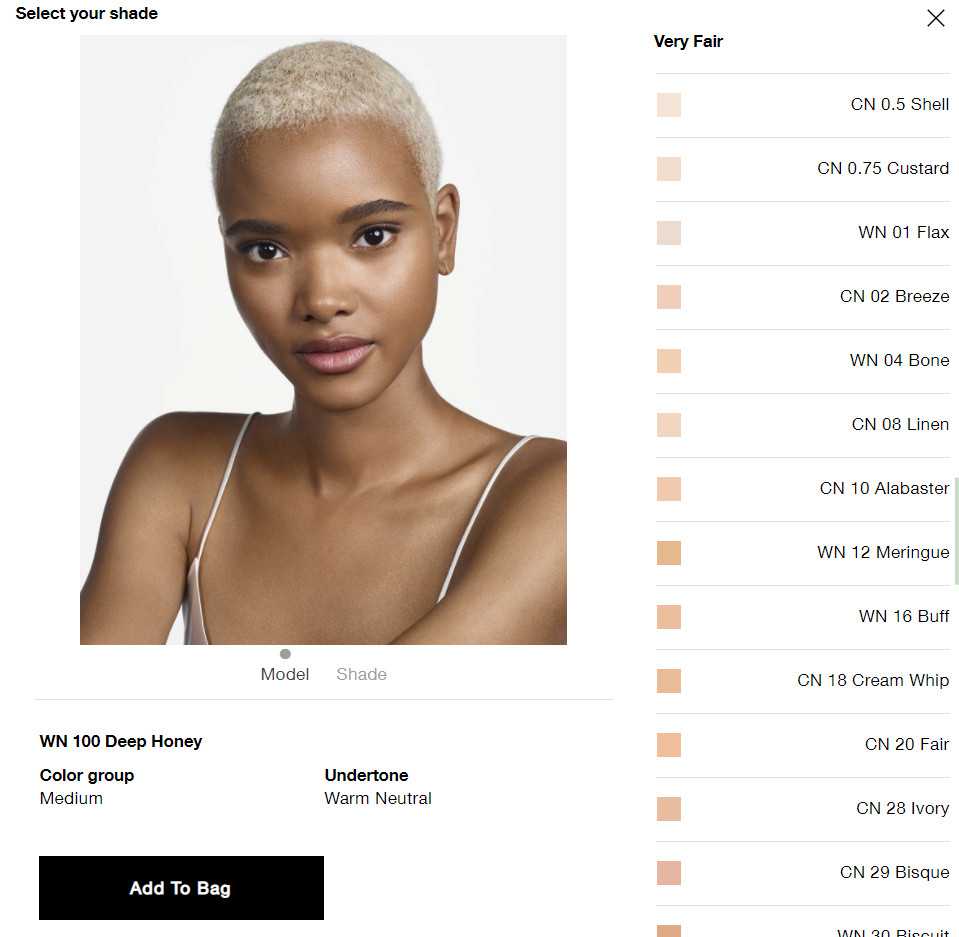The width and height of the screenshot is (959, 937).
Task: Choose the CN 0.75 Custard swatch
Action: [668, 169]
